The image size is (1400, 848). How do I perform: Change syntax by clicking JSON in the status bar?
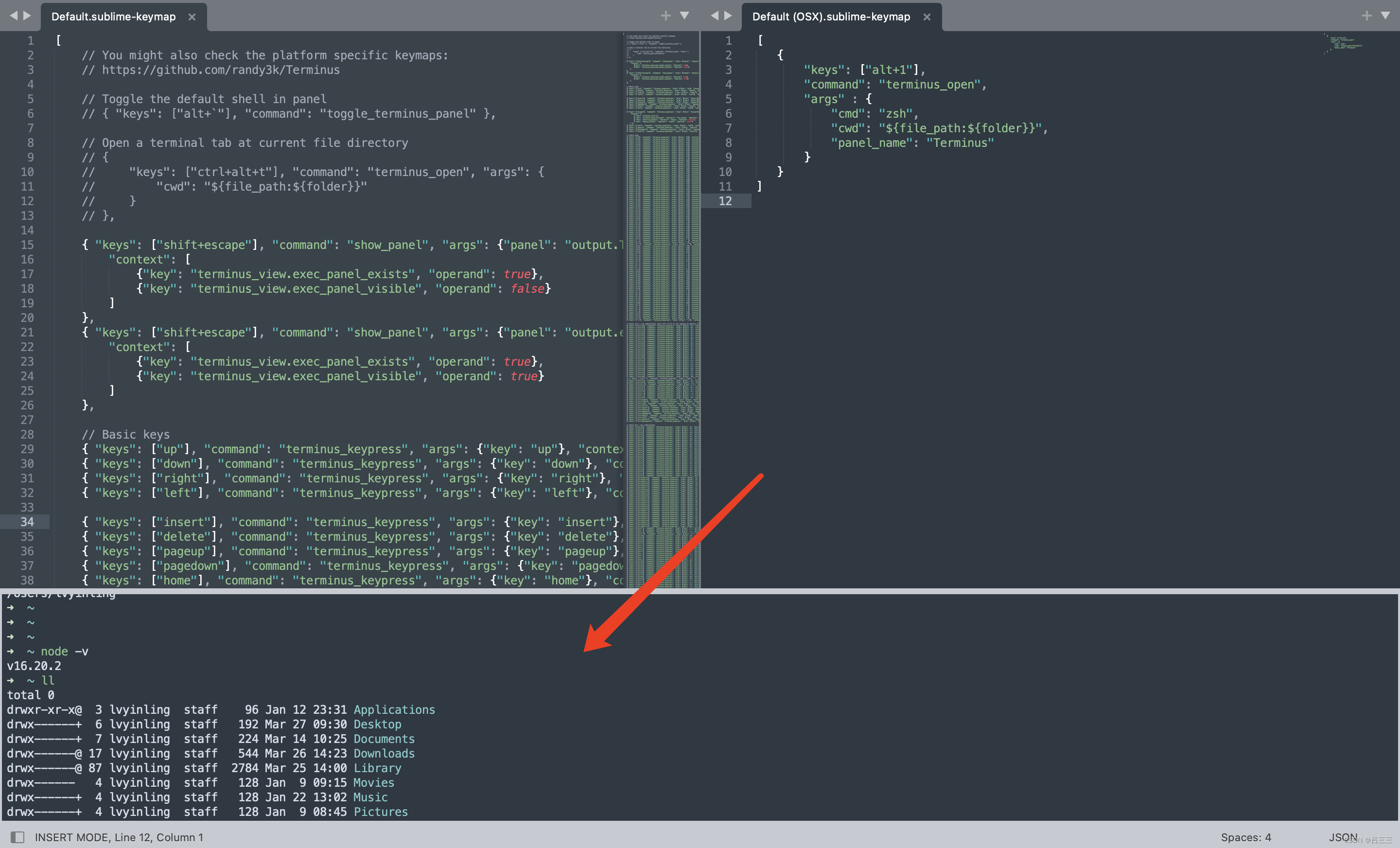point(1342,837)
